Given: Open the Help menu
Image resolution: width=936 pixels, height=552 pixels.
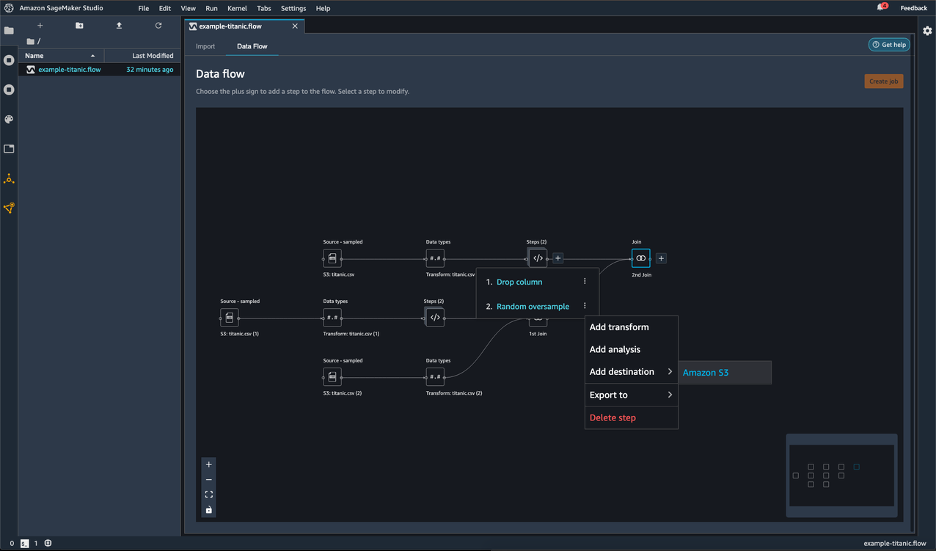Looking at the screenshot, I should click(323, 8).
